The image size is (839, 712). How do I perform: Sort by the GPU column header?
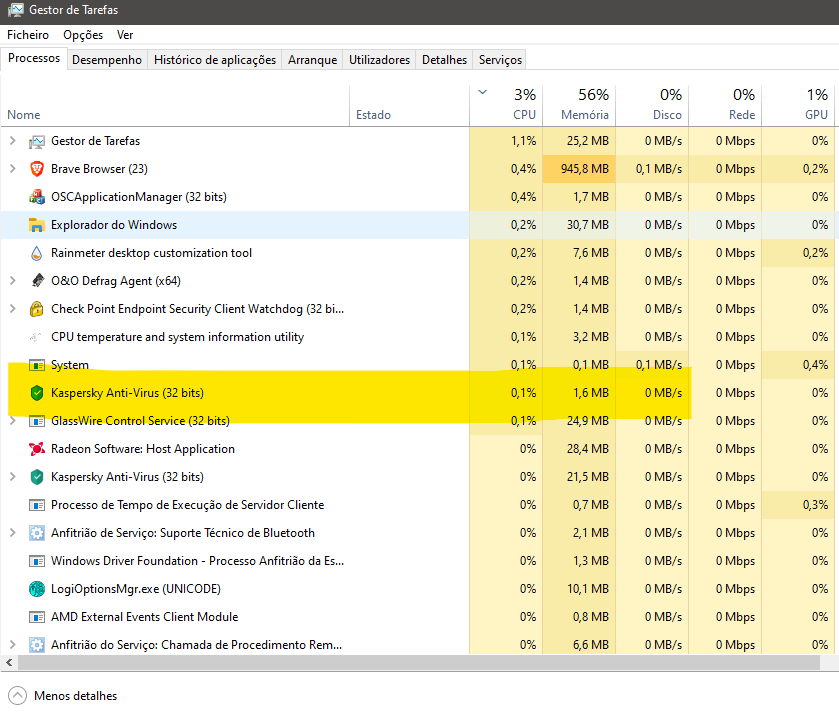coord(798,106)
